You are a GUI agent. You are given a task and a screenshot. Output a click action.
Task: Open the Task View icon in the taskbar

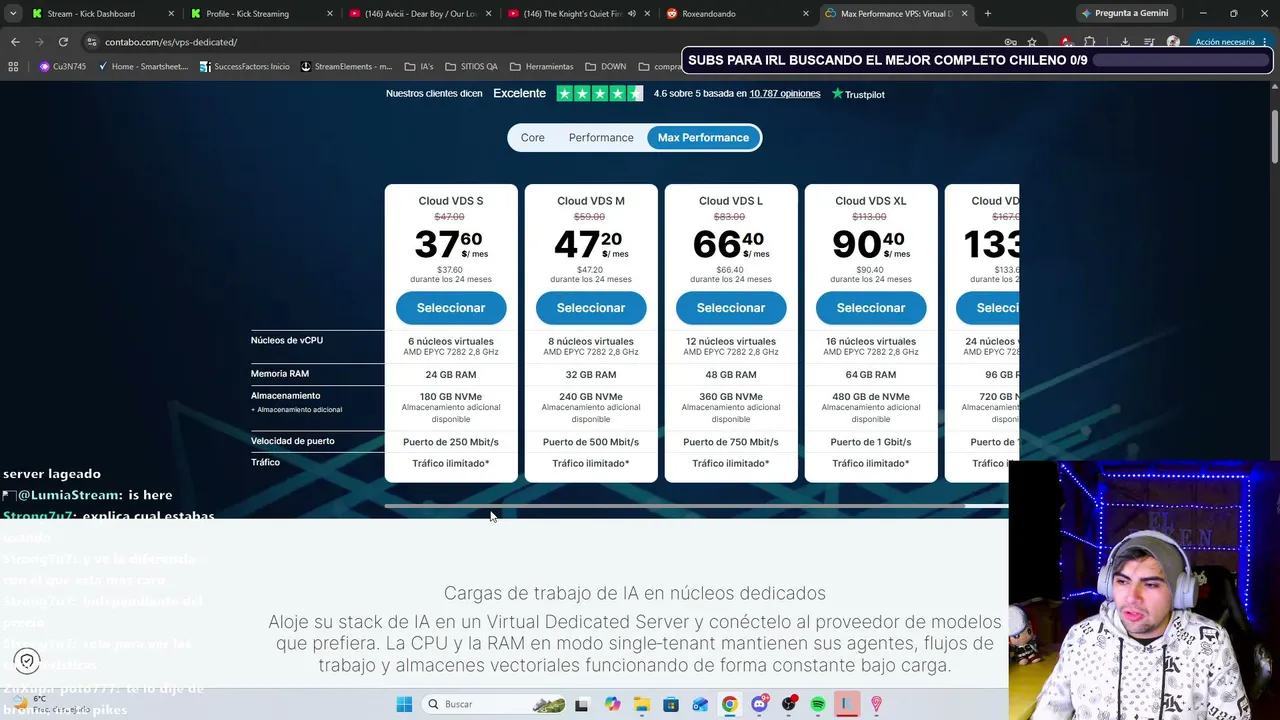[x=582, y=704]
